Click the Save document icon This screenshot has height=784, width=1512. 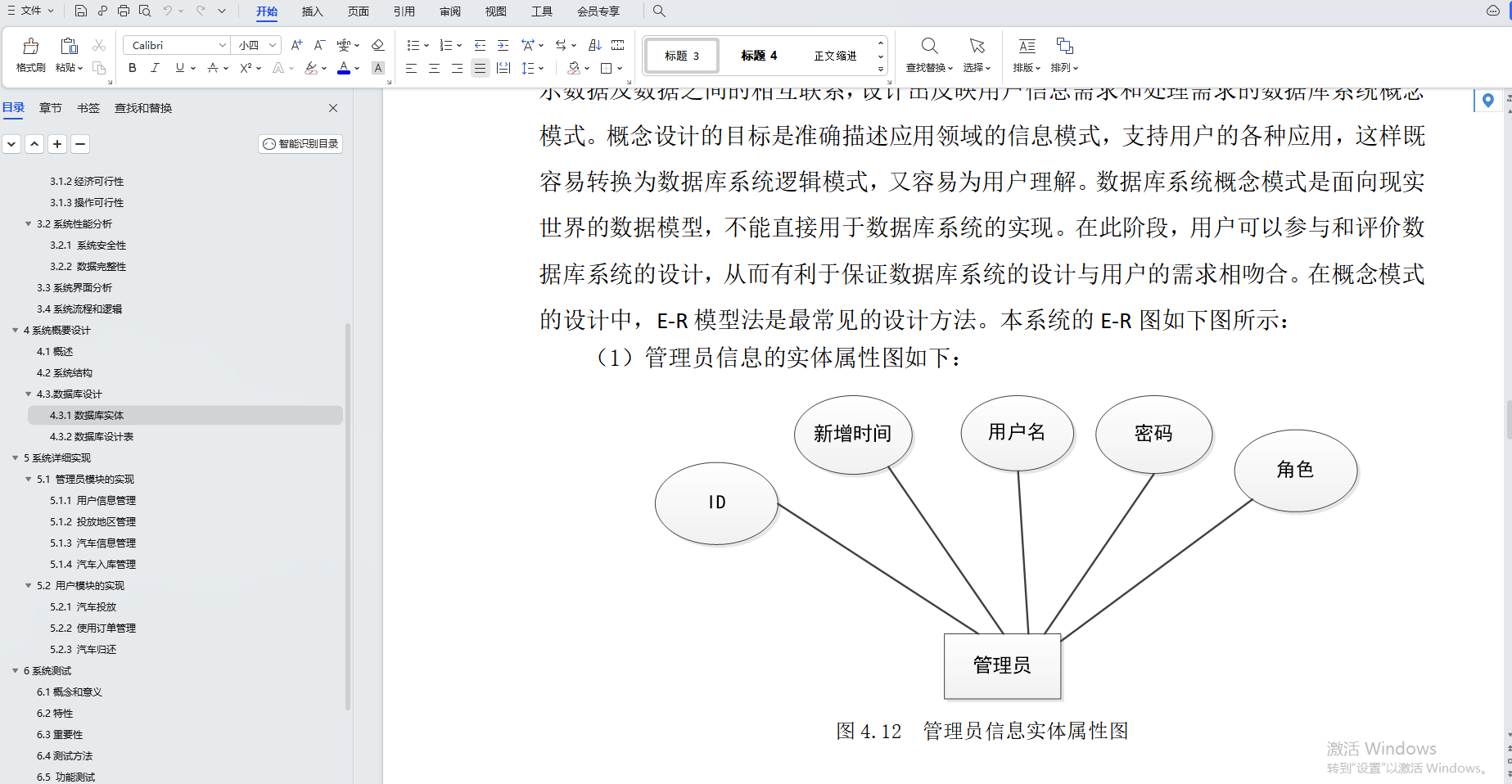pyautogui.click(x=80, y=11)
